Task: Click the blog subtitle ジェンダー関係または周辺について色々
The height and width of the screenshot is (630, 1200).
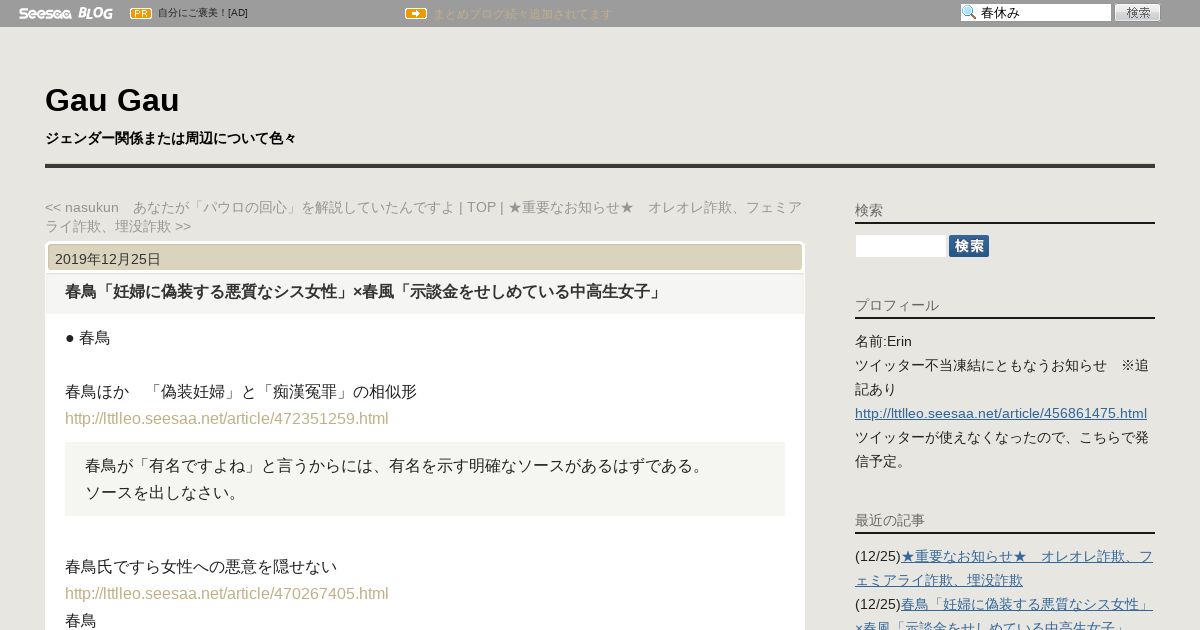Action: [171, 138]
